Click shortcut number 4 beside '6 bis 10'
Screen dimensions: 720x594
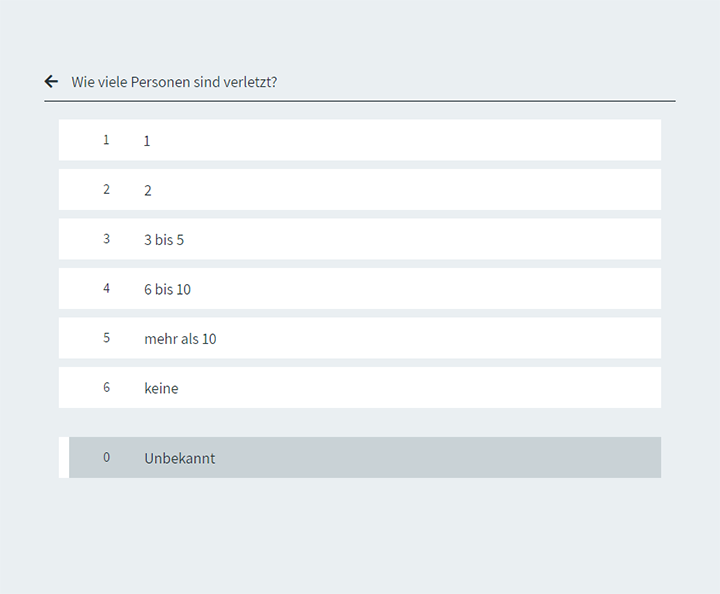click(107, 289)
